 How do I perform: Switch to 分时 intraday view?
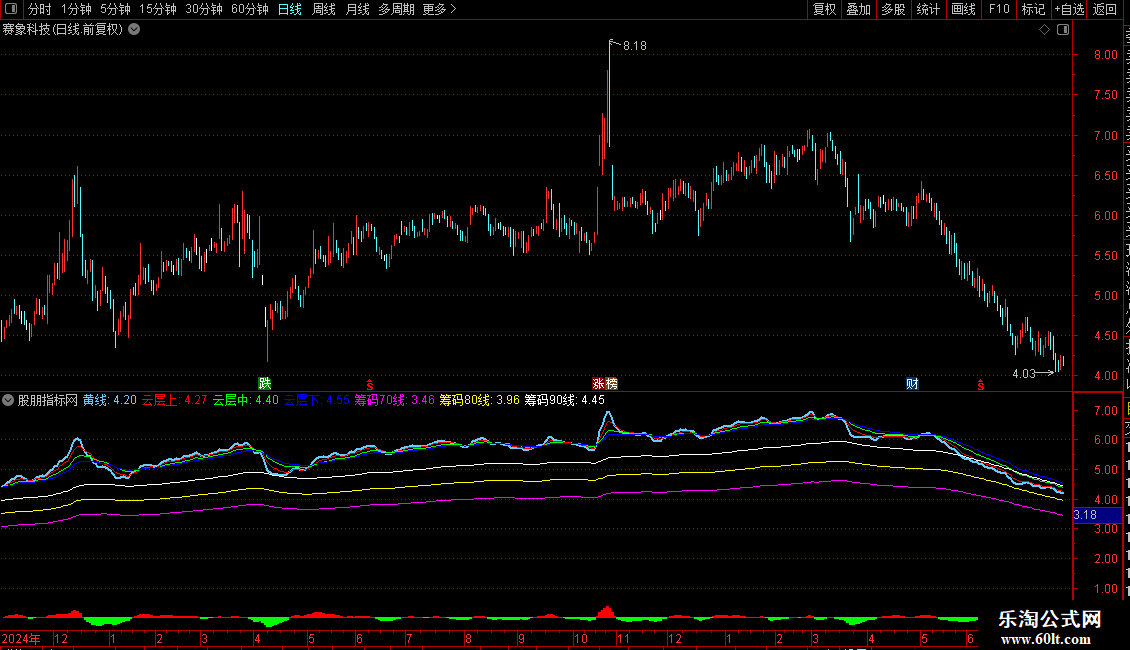coord(40,9)
